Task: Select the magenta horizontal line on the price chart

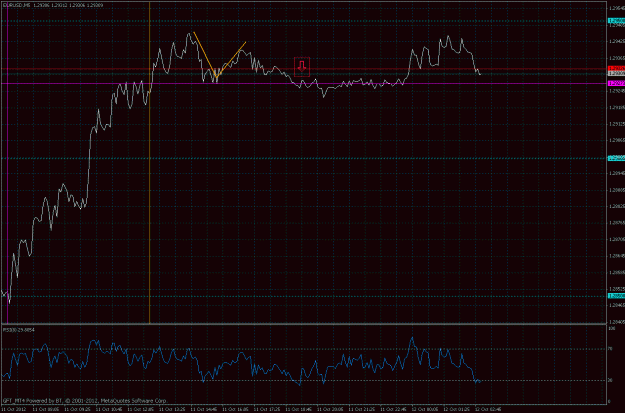Action: 304,84
